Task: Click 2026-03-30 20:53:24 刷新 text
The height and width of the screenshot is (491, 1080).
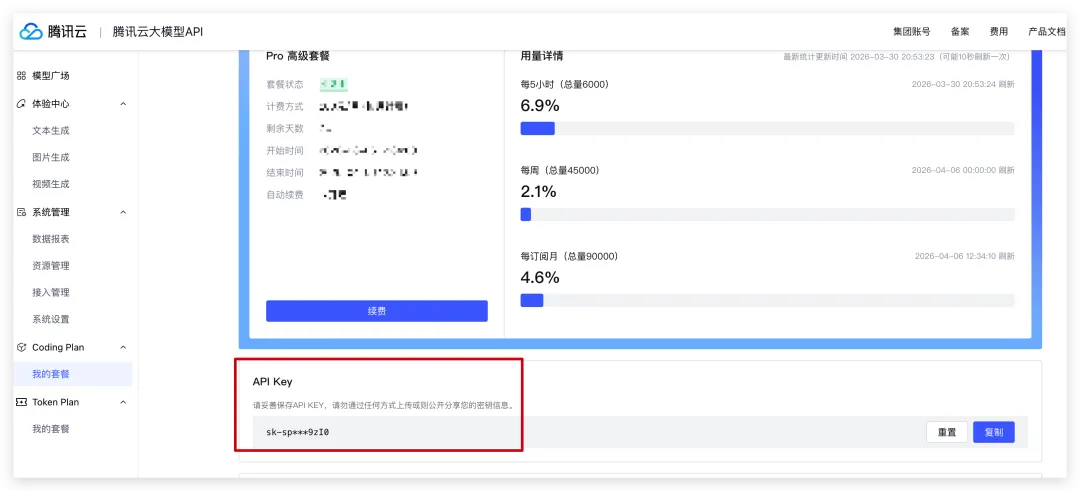Action: (x=963, y=85)
